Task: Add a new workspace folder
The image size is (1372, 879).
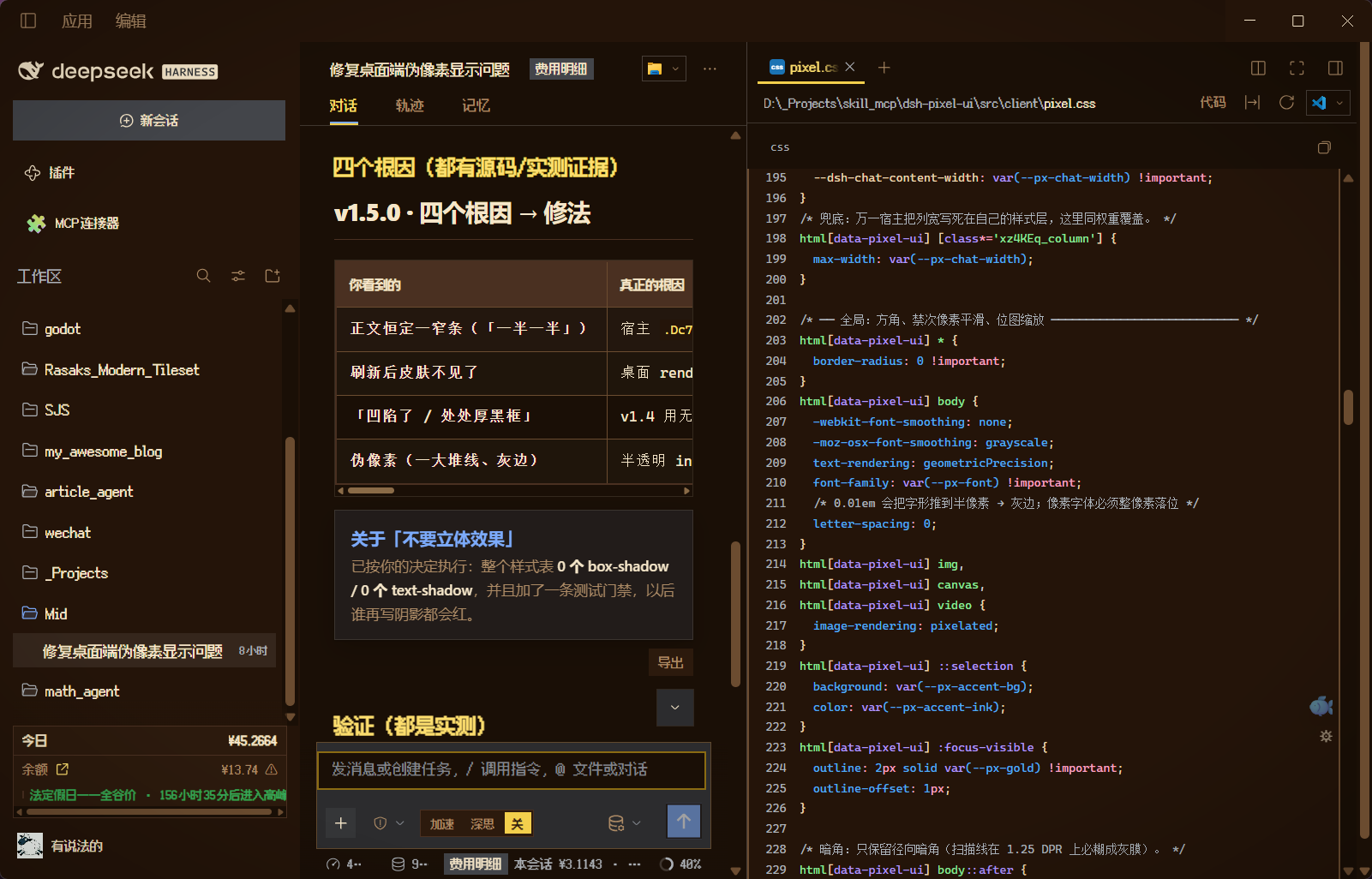Action: point(273,276)
